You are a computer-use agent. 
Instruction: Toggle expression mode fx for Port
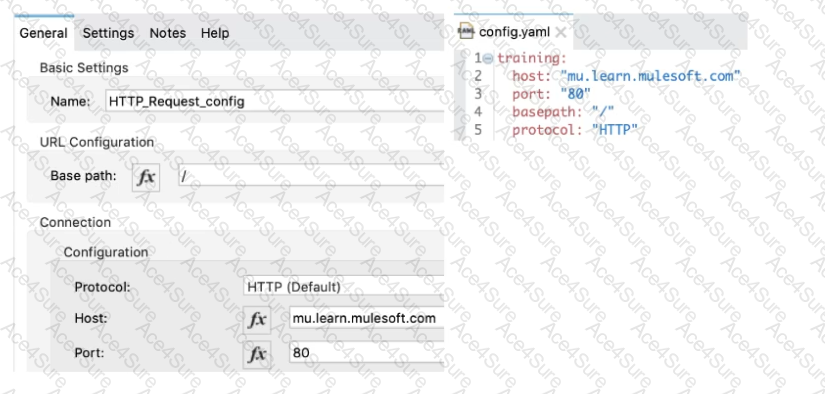pos(257,355)
